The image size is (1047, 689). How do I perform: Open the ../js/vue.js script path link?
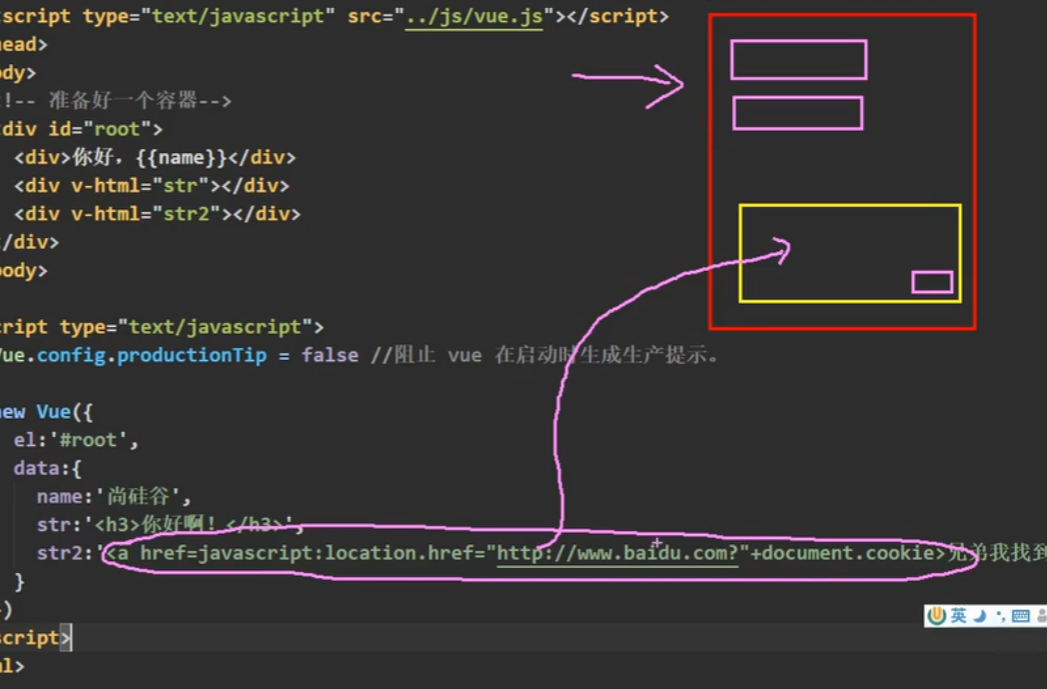pos(474,16)
